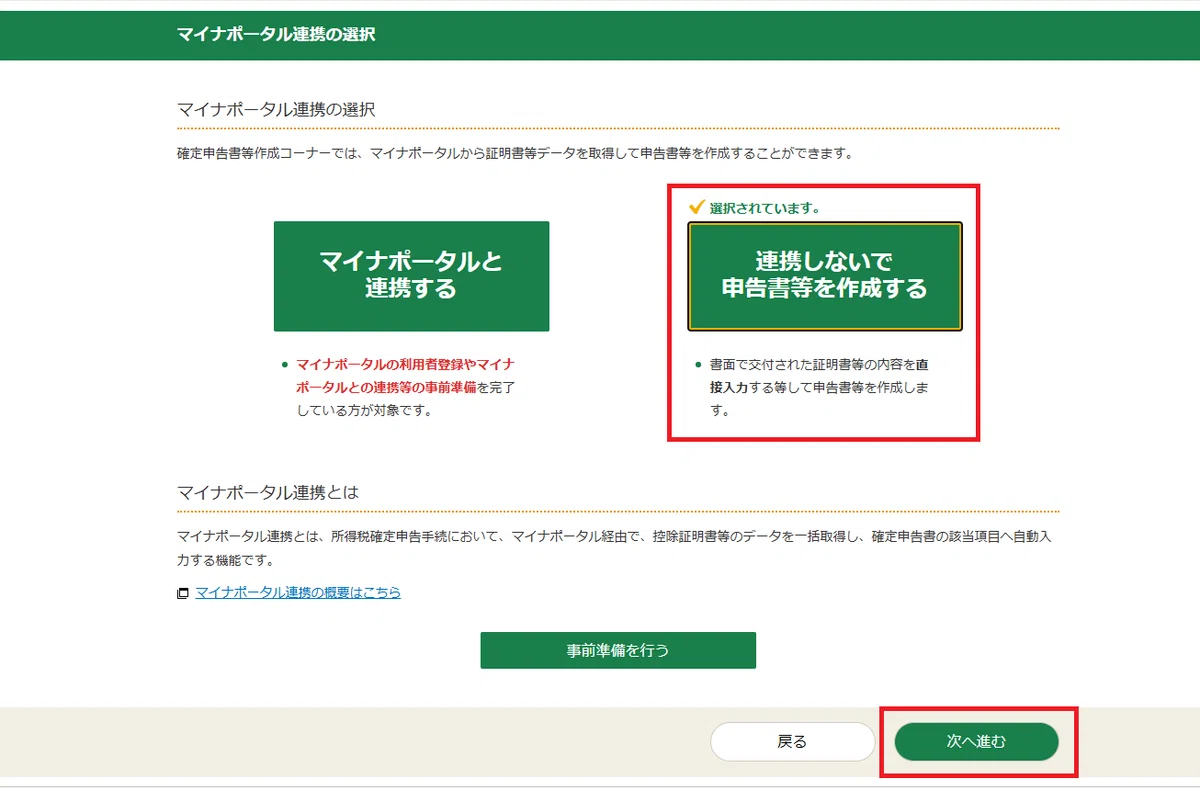1200x788 pixels.
Task: Select マイナポータルと連携する option
Action: pyautogui.click(x=411, y=276)
